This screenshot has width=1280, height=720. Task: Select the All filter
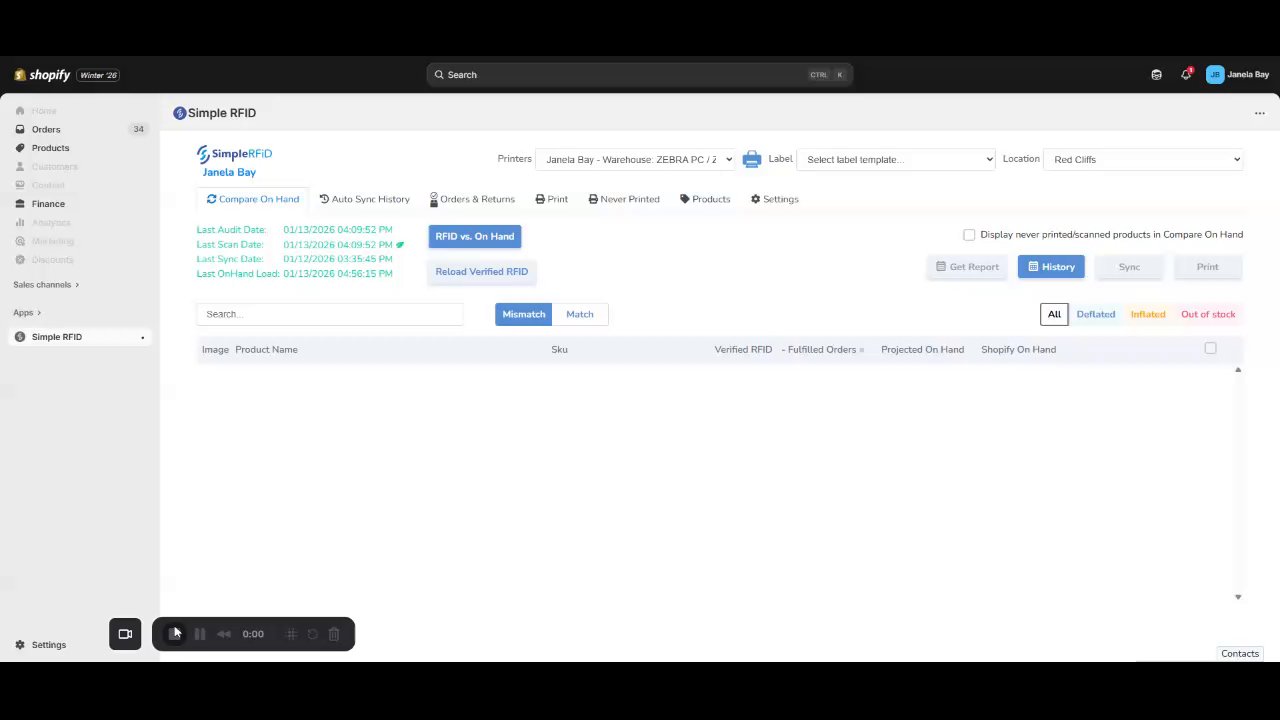click(1054, 314)
